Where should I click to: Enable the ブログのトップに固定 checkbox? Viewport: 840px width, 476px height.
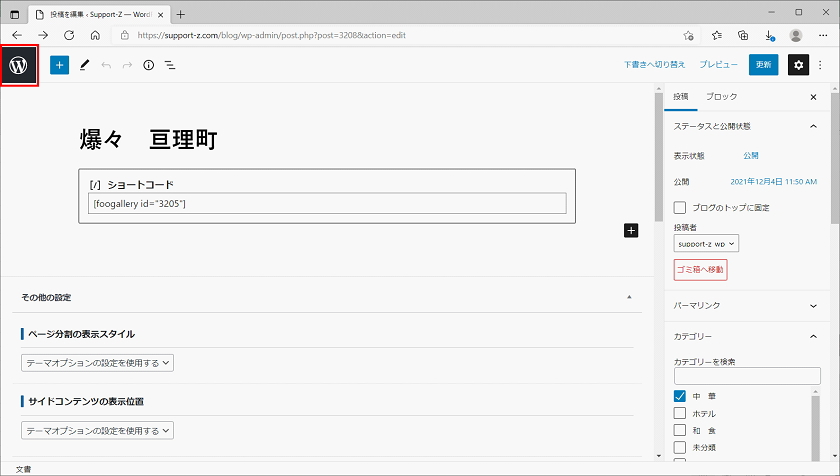click(680, 208)
